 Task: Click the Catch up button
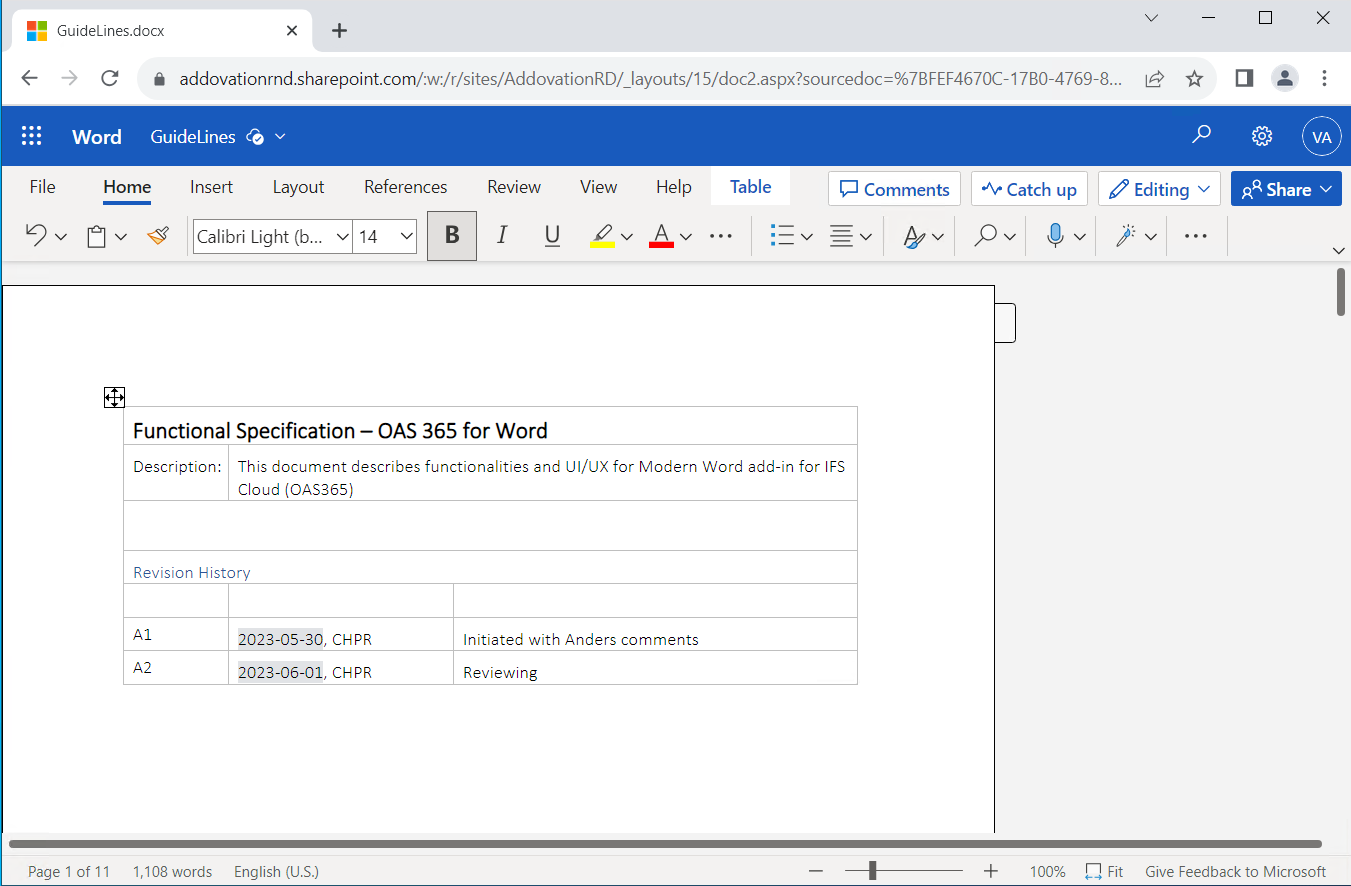1029,189
